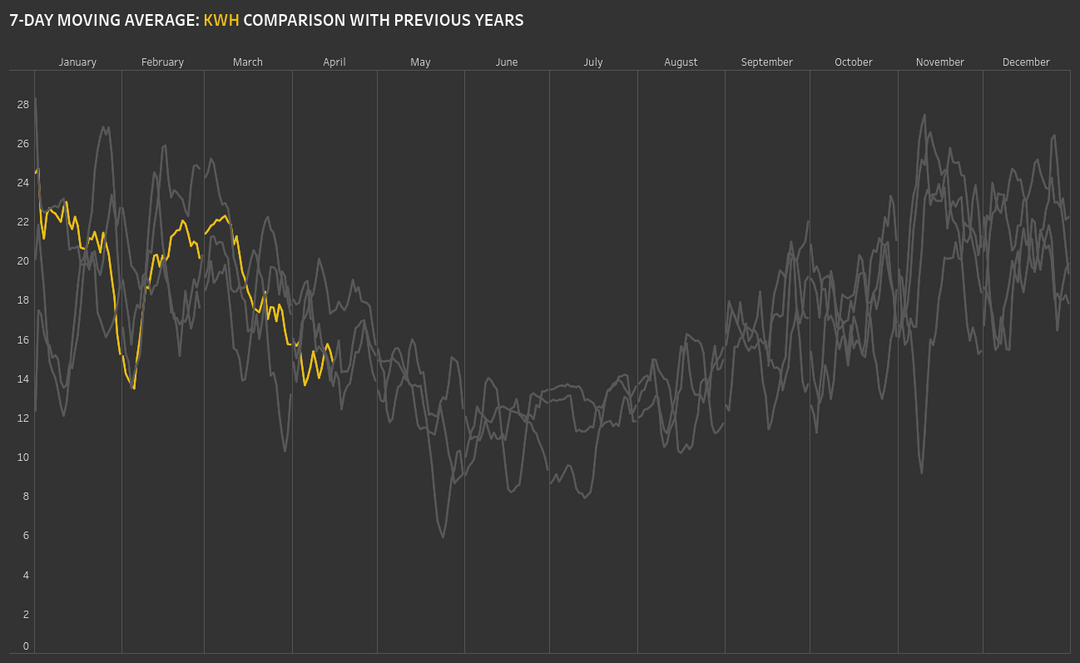1080x663 pixels.
Task: Click the September month label
Action: [767, 62]
